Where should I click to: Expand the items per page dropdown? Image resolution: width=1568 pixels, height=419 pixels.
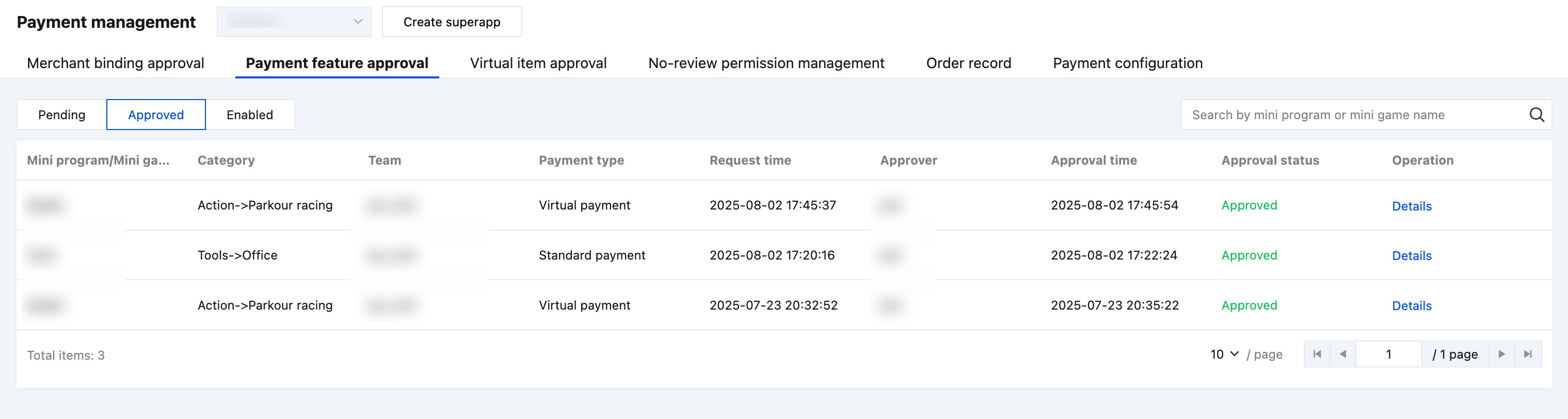tap(1224, 354)
